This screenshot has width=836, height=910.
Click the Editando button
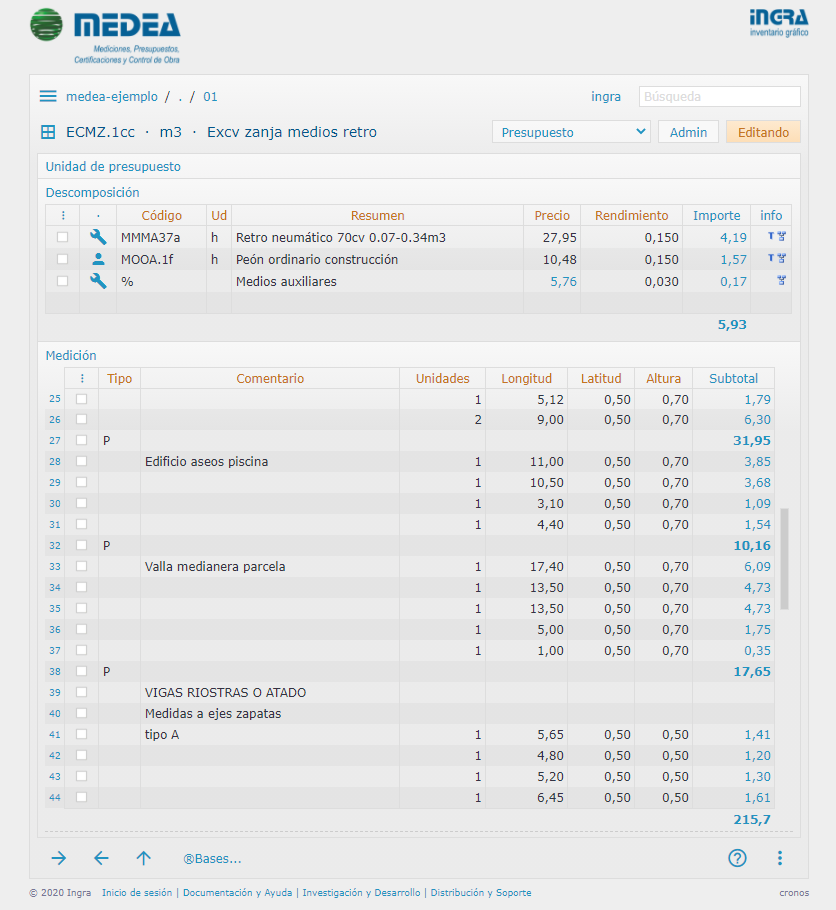(x=763, y=132)
